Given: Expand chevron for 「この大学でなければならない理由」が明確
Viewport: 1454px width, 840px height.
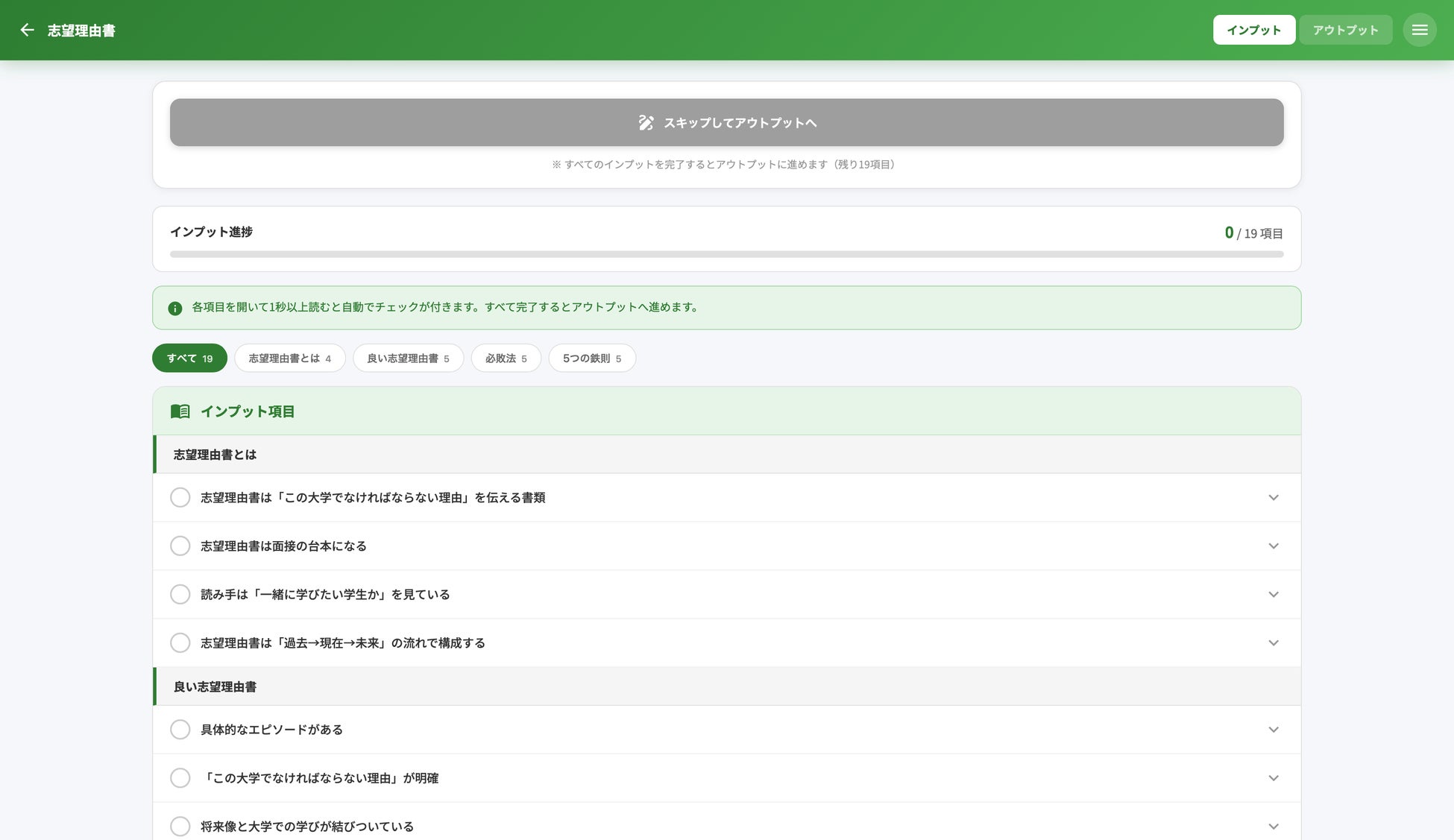Looking at the screenshot, I should [1273, 777].
